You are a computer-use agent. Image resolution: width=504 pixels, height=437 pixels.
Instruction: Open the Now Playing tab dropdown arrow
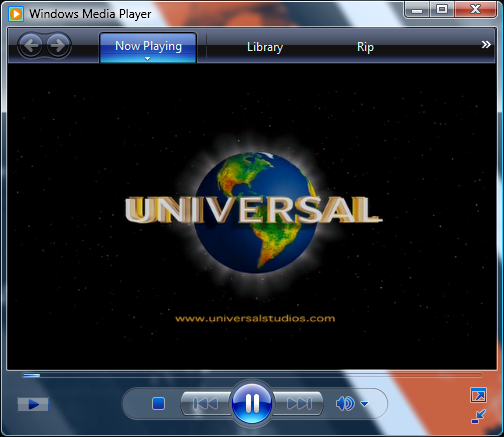[147, 59]
